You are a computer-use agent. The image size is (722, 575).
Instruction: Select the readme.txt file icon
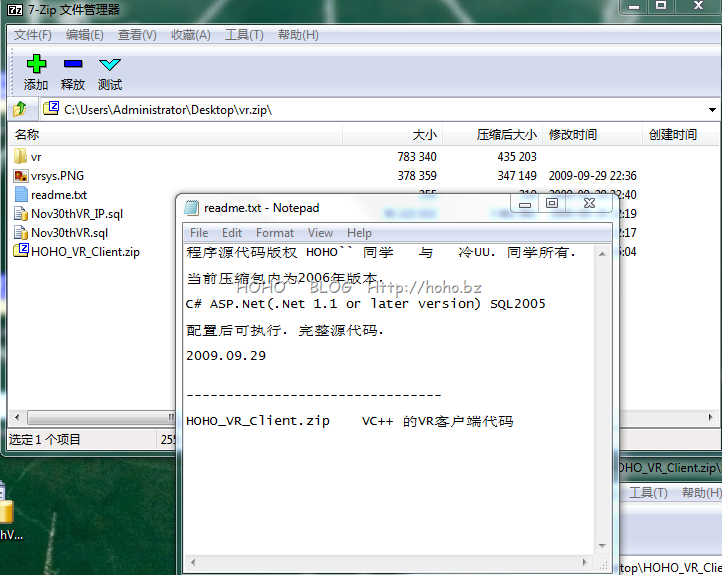click(x=21, y=194)
